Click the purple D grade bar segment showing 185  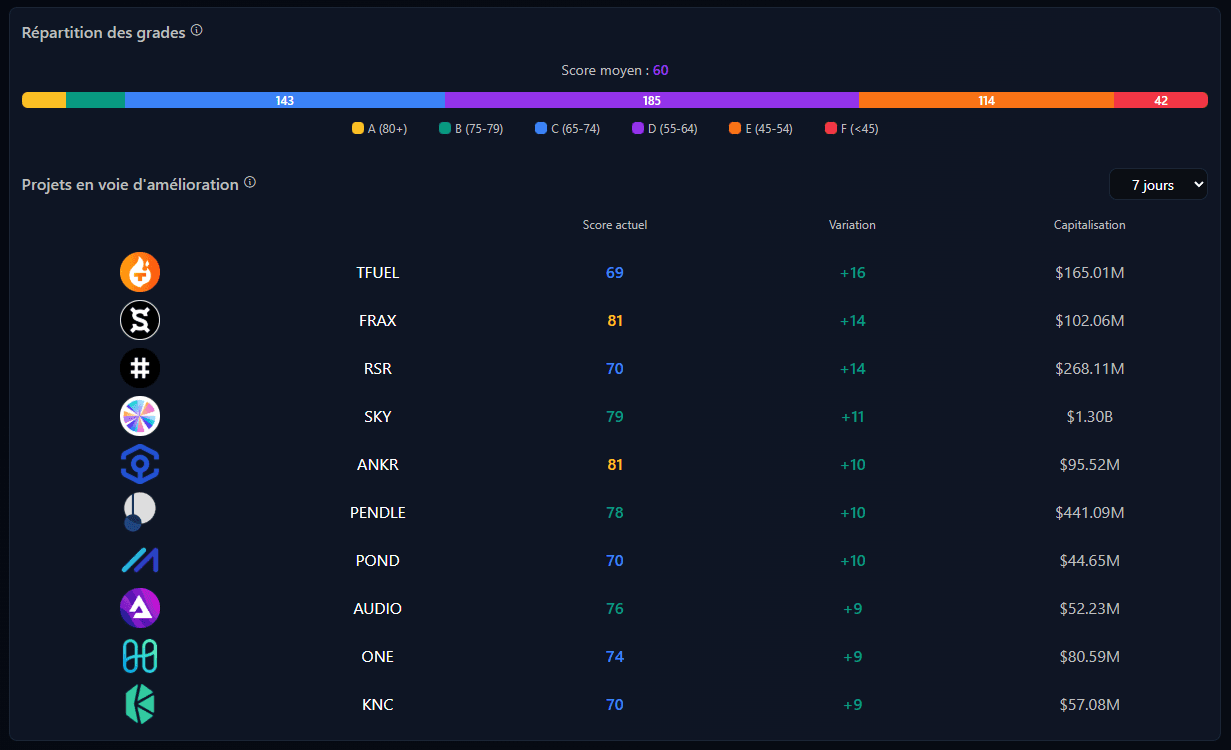pos(652,100)
